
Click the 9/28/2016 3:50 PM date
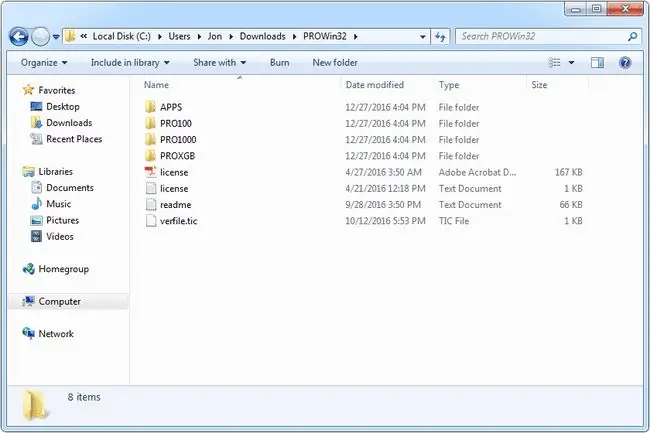383,205
